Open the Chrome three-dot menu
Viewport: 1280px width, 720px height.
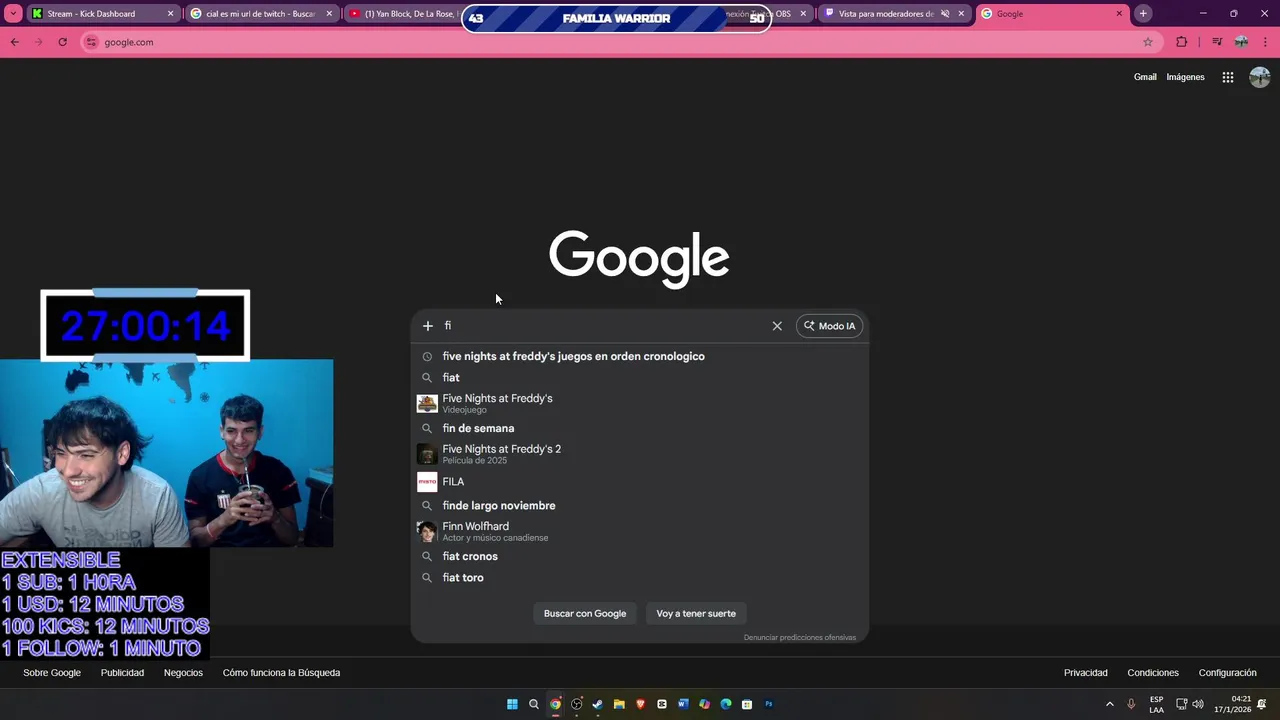[1266, 42]
